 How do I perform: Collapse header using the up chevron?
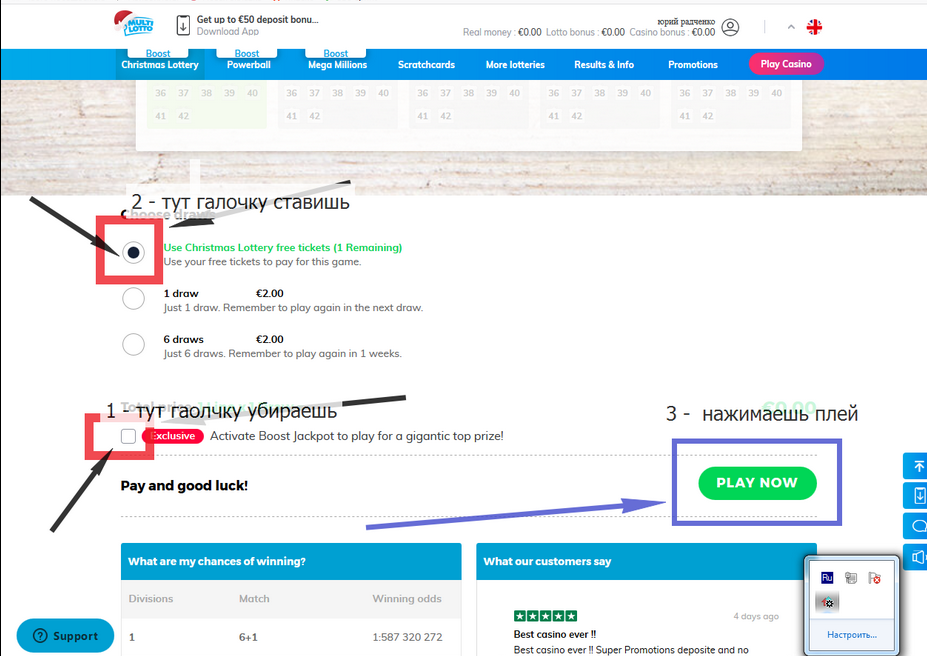[791, 27]
